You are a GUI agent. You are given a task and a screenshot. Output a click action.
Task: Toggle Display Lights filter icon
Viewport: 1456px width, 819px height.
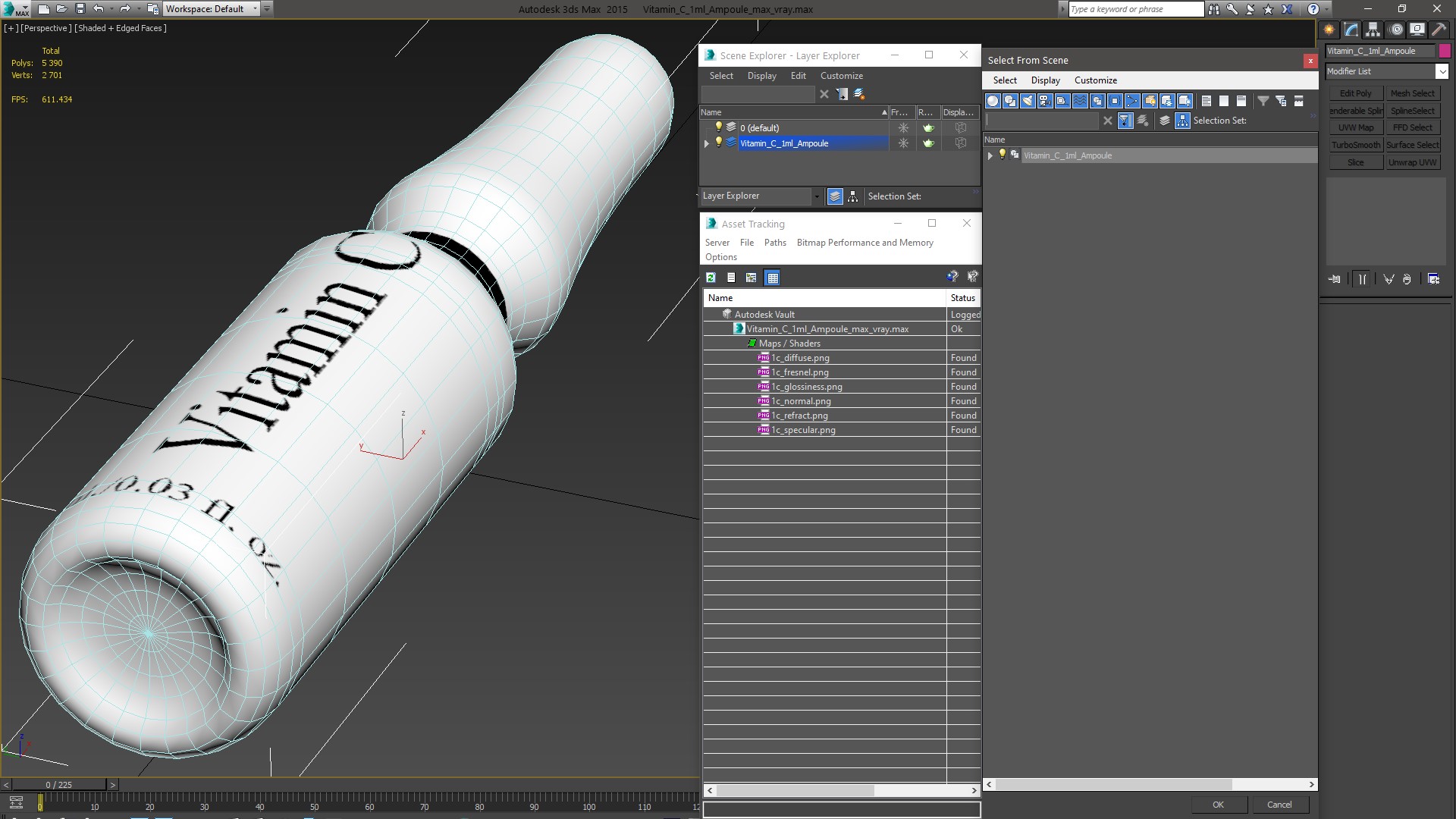click(1028, 101)
